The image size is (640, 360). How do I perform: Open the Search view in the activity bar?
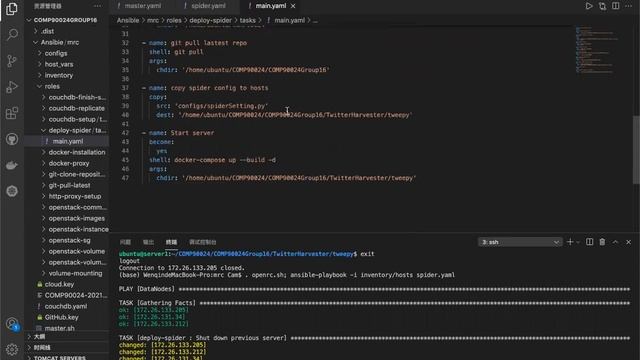tap(12, 35)
